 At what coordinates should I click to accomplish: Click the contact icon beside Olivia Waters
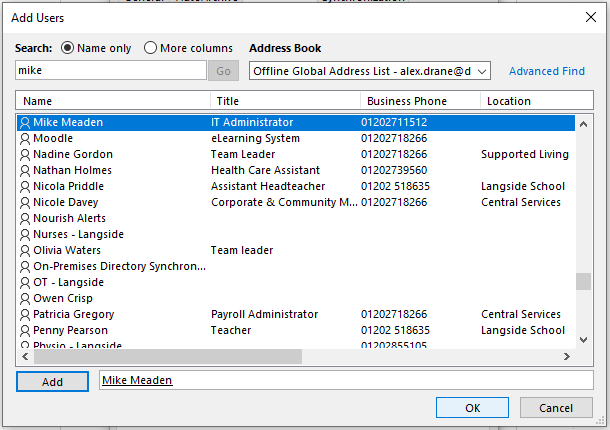click(x=25, y=251)
